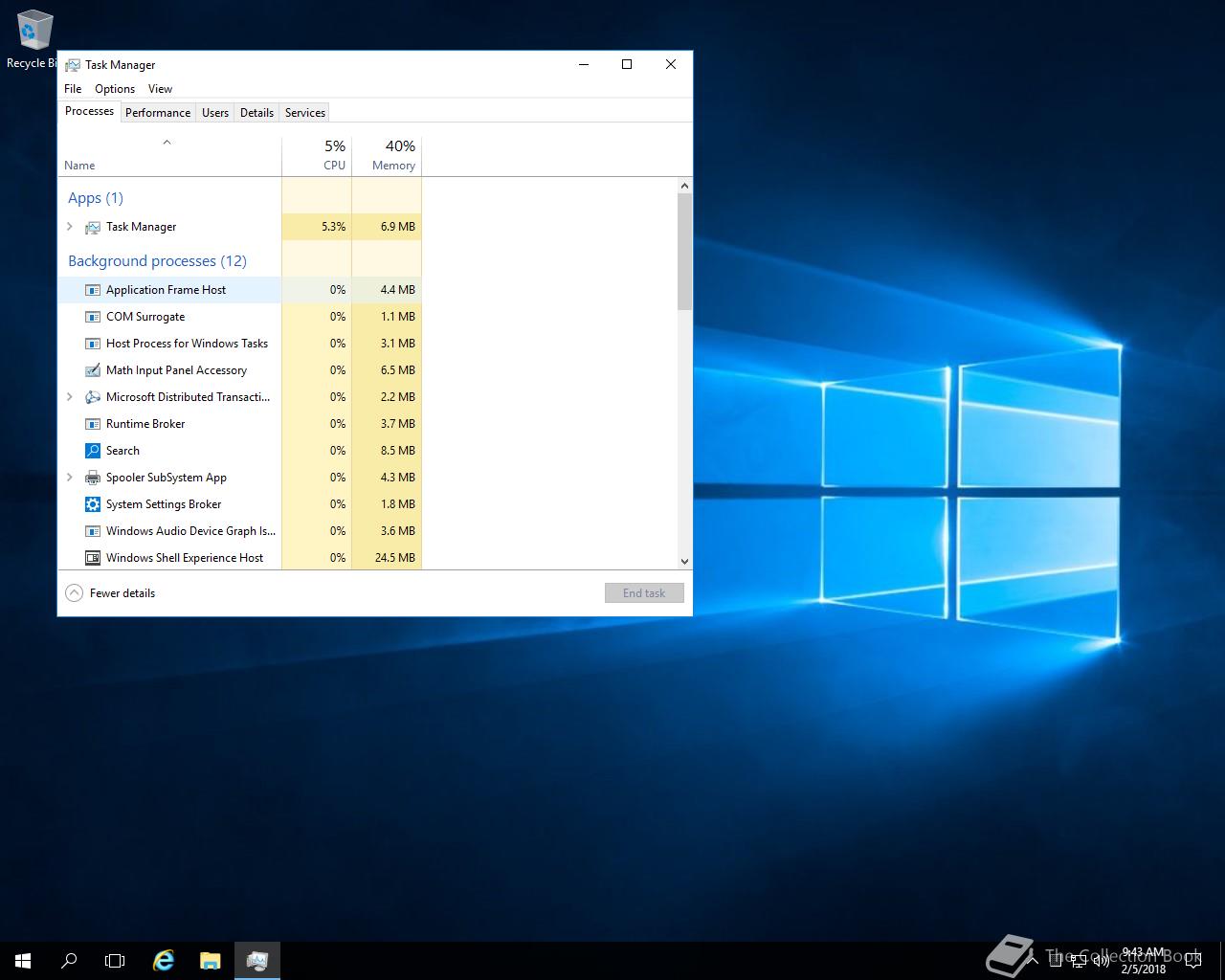Expand Spooler SubSystem App row
Image resolution: width=1225 pixels, height=980 pixels.
point(70,478)
